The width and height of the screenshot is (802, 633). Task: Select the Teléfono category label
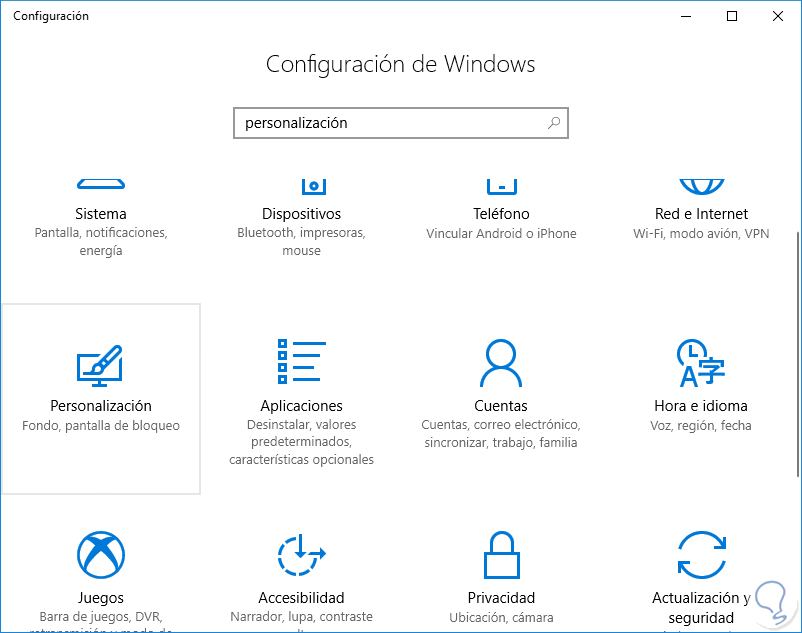tap(501, 214)
